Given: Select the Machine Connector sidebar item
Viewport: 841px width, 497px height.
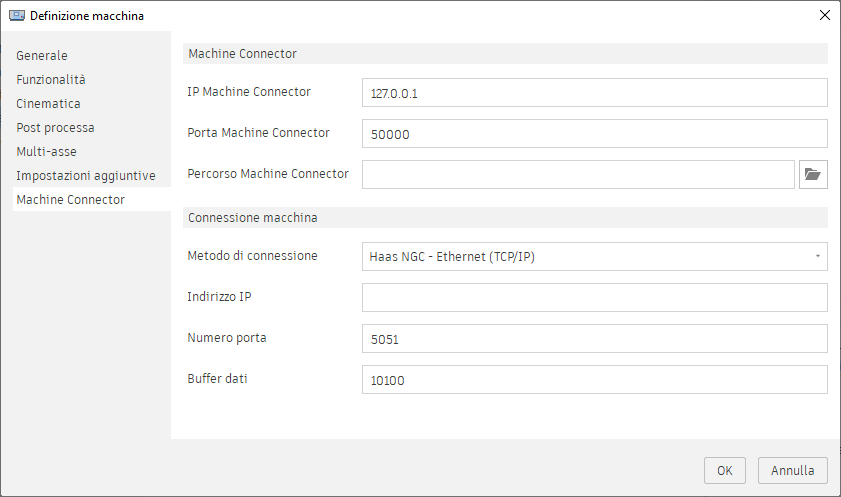Looking at the screenshot, I should [x=71, y=200].
